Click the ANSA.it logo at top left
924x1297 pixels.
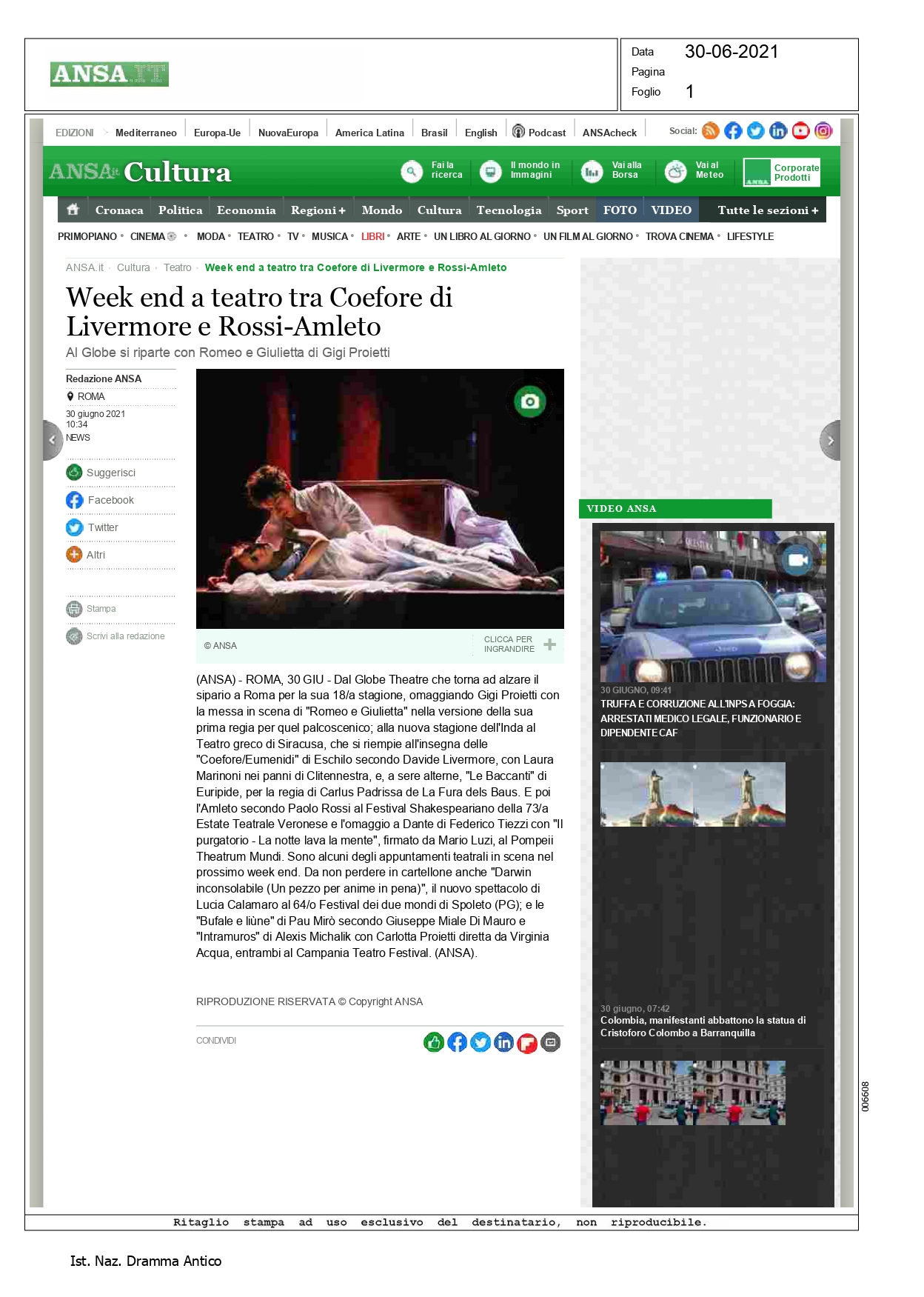coord(110,74)
